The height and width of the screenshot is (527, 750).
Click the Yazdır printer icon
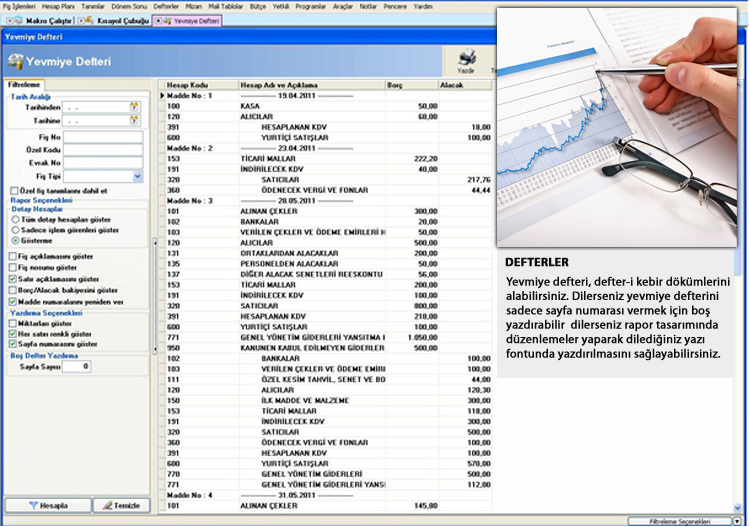(x=465, y=58)
